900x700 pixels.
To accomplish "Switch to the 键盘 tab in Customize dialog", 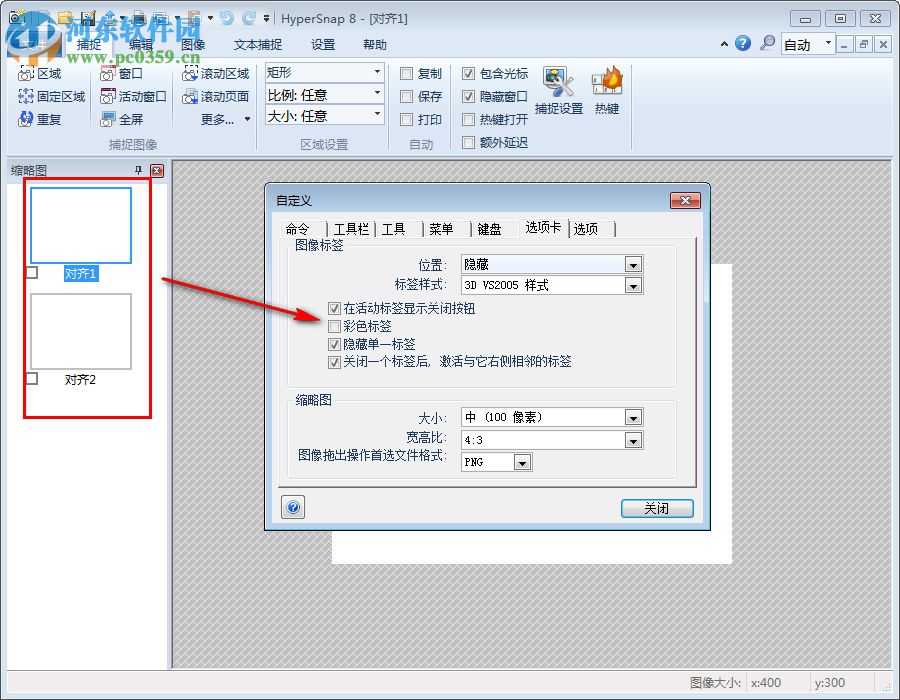I will point(489,228).
